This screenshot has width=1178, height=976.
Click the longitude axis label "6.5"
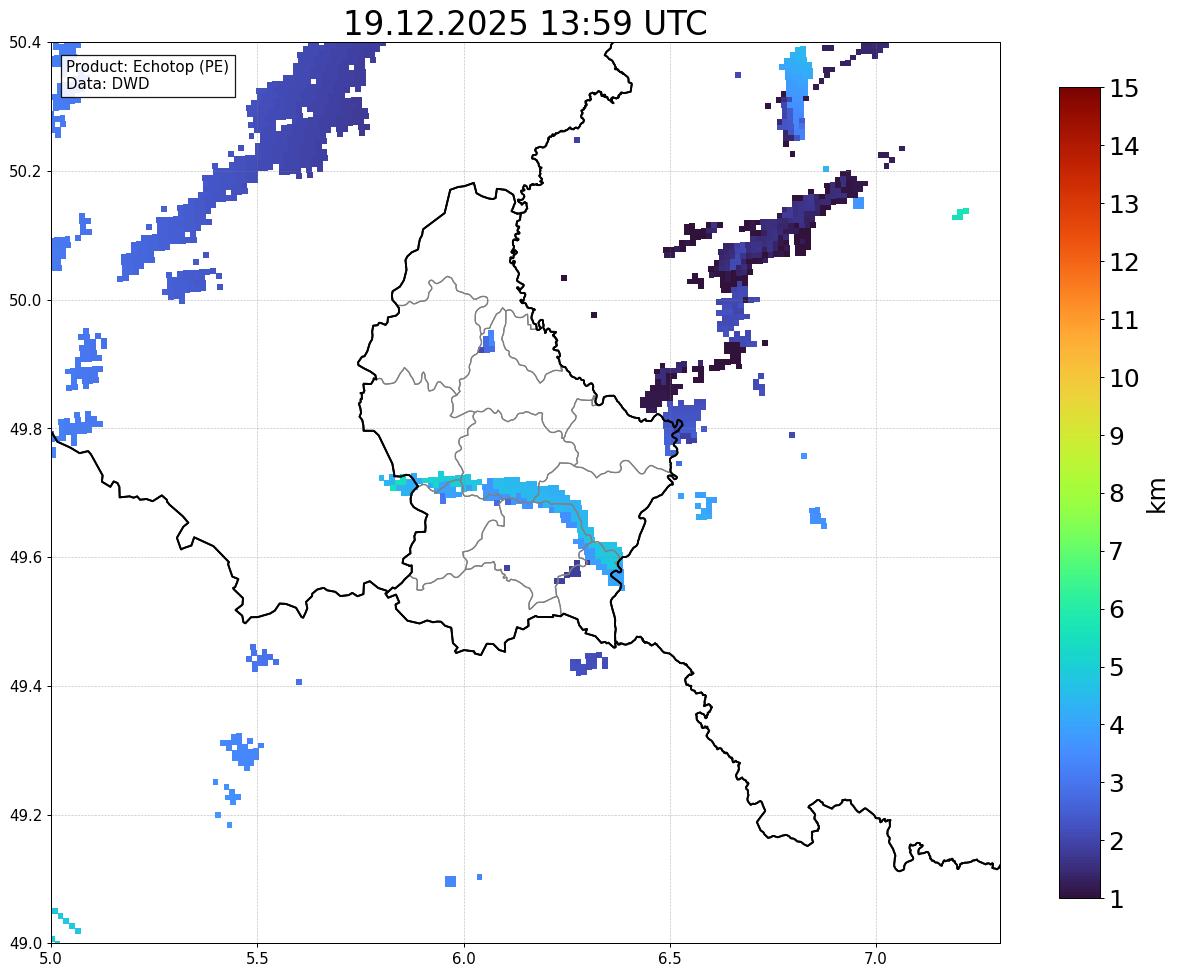[670, 959]
